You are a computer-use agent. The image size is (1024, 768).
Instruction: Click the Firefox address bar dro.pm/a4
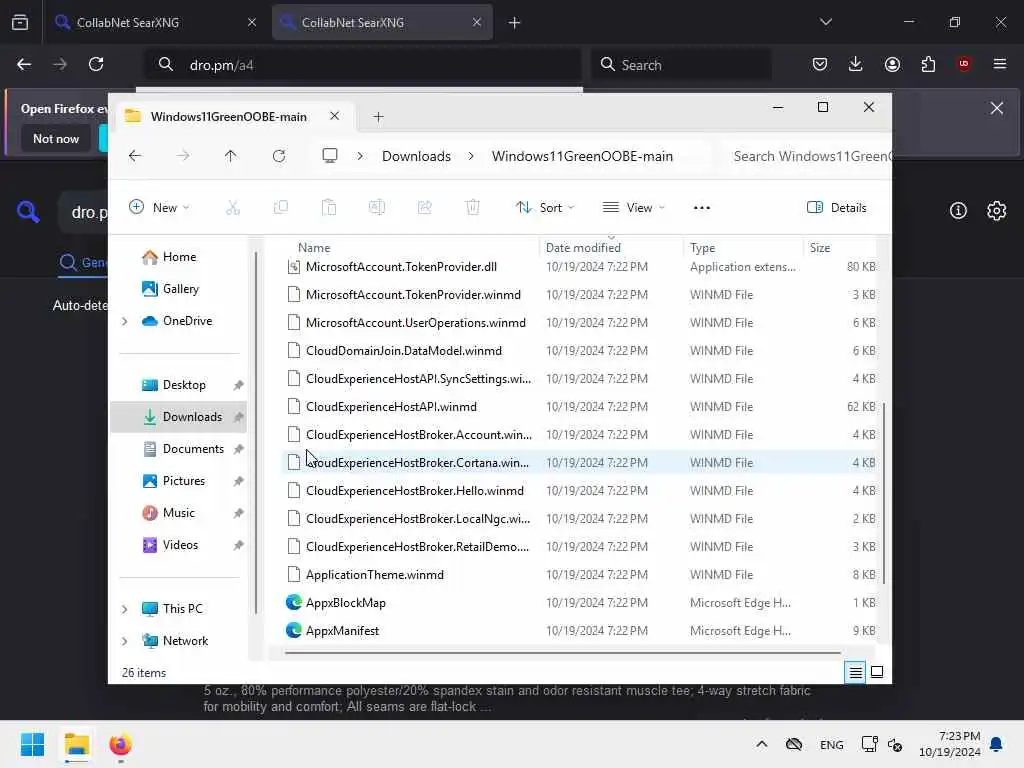[x=362, y=65]
